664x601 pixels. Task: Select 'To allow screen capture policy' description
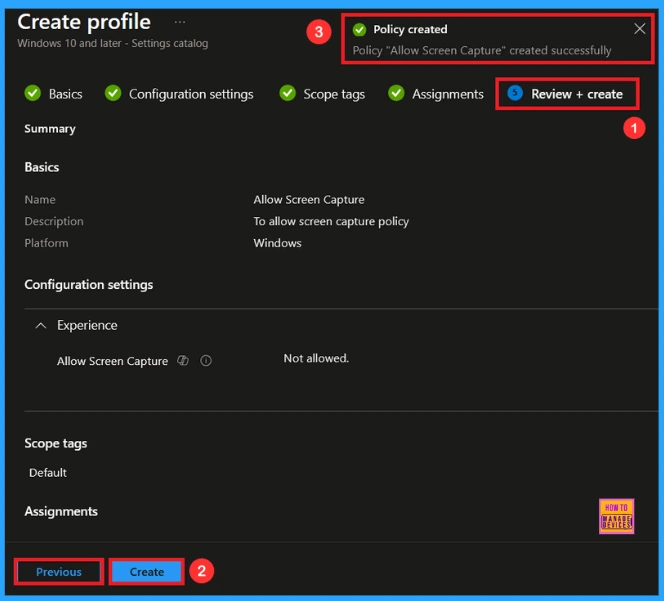point(331,221)
